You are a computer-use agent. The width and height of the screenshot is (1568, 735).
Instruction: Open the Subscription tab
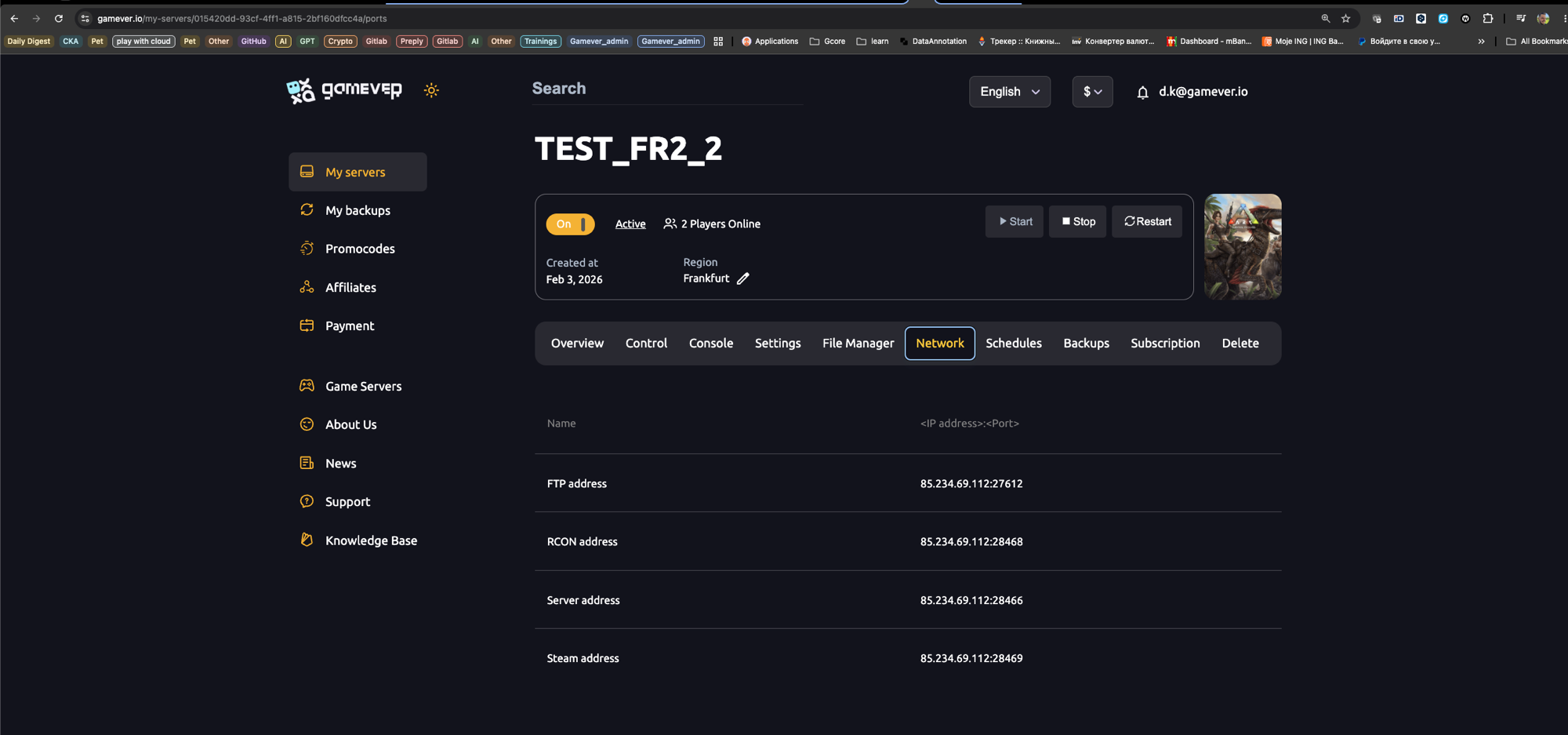pos(1165,344)
